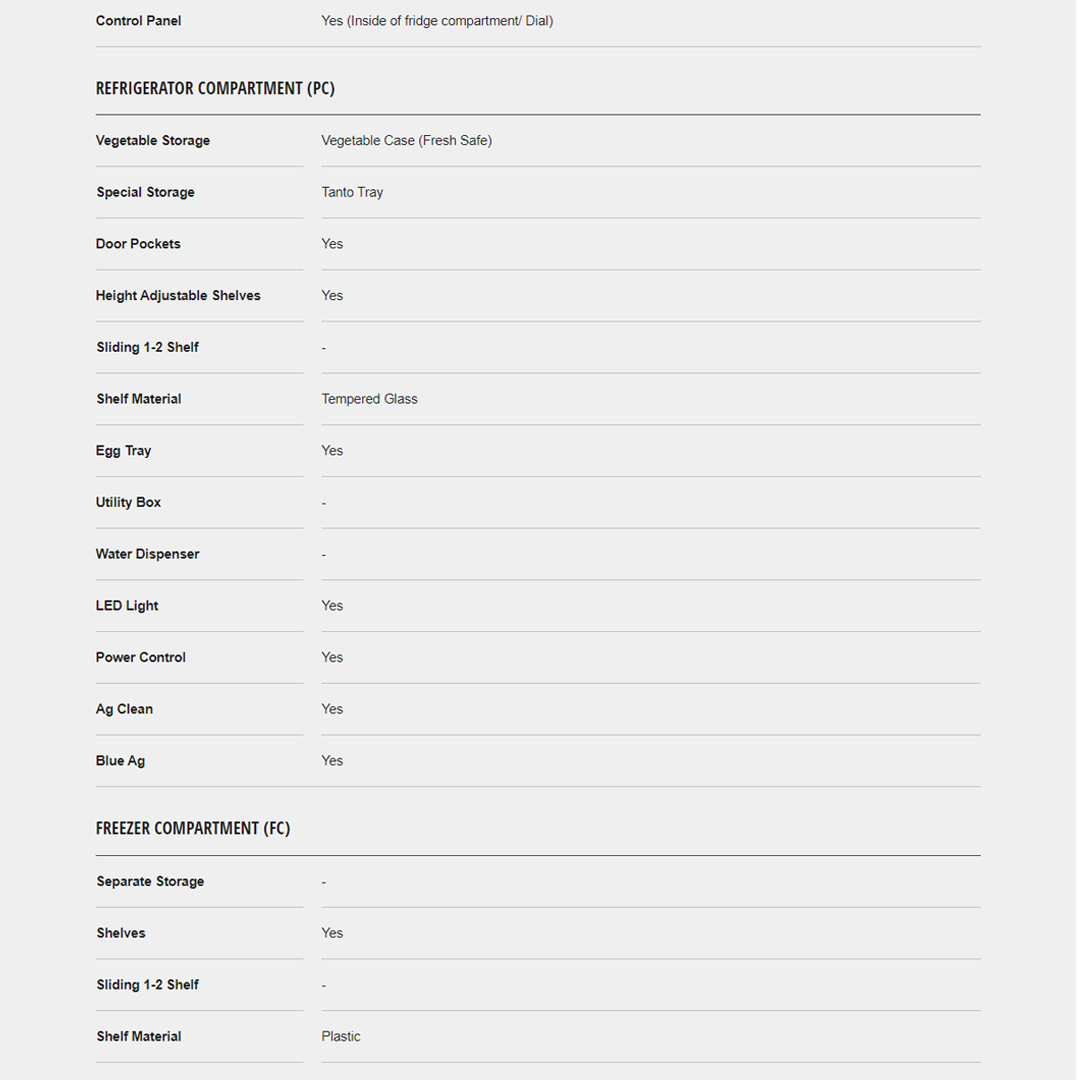Click the Egg Tray label
Image resolution: width=1080 pixels, height=1080 pixels.
[x=124, y=451]
